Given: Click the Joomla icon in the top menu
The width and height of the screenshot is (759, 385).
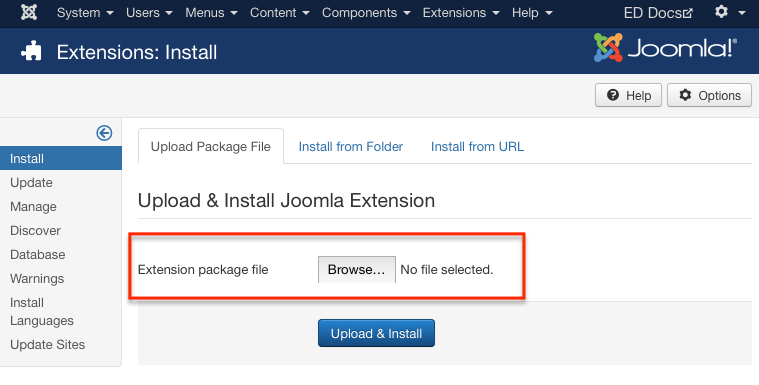Looking at the screenshot, I should tap(29, 13).
